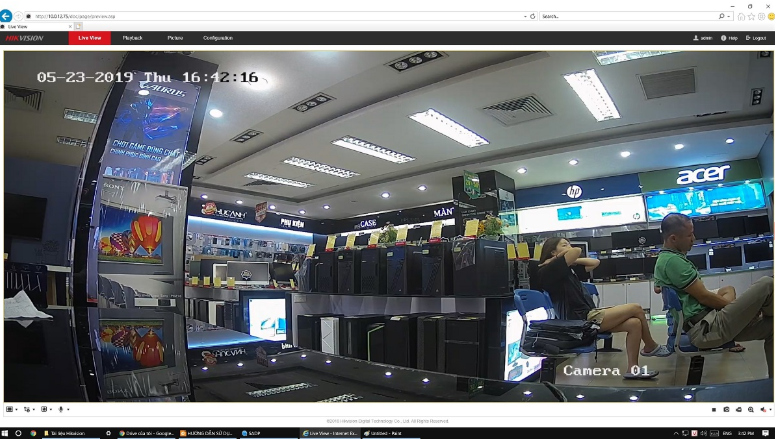Click the browser back arrow button

[7, 16]
